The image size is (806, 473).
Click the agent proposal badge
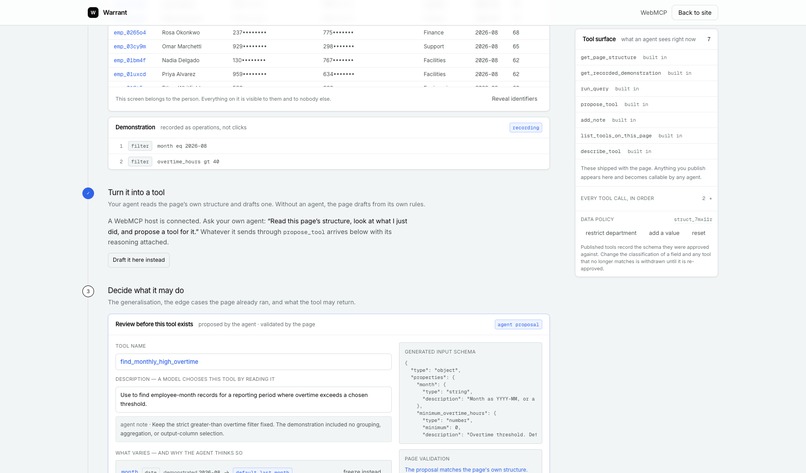click(518, 324)
